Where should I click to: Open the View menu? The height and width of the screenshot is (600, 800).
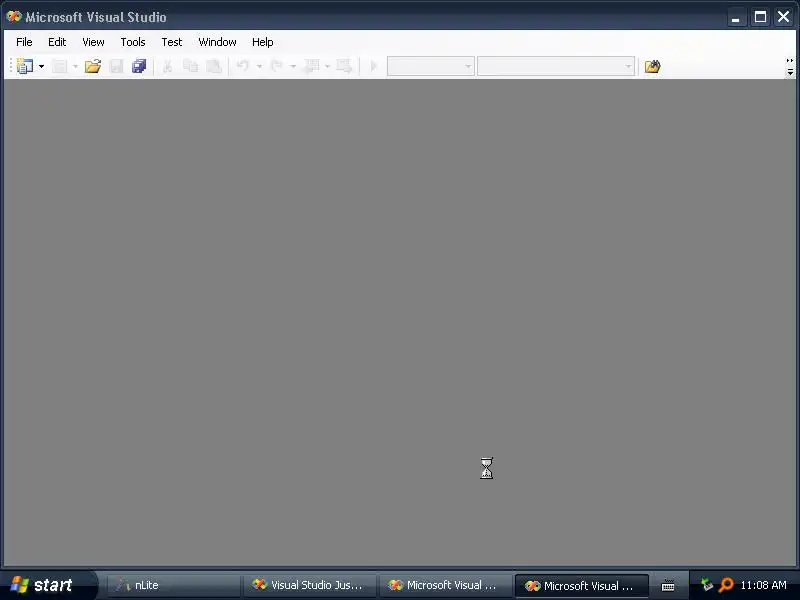coord(93,42)
